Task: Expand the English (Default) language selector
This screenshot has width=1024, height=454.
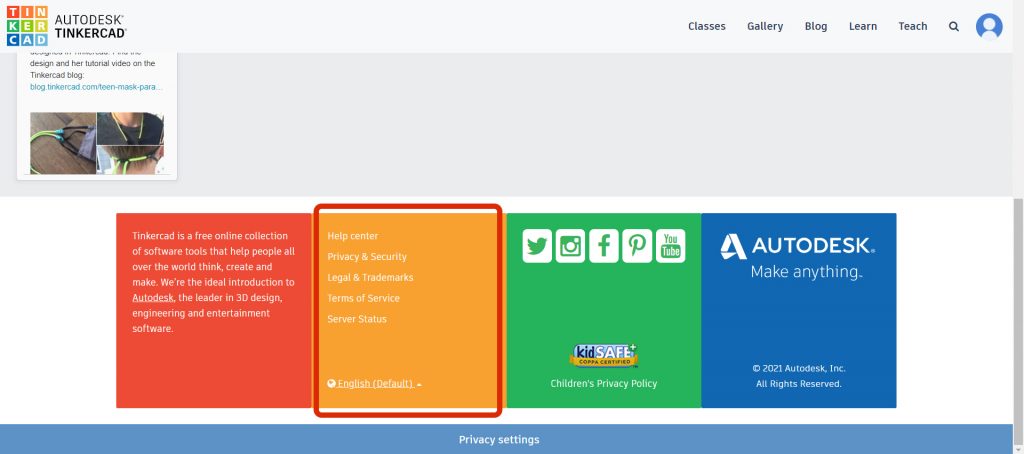Action: [x=374, y=383]
